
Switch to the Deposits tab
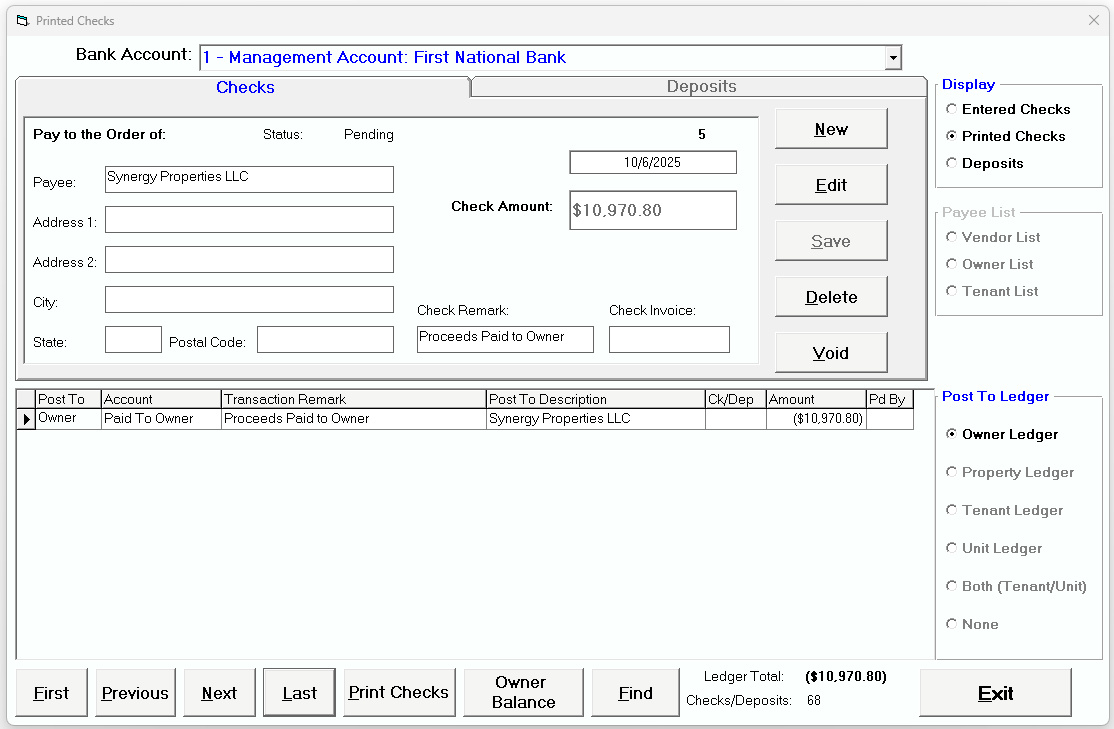pos(700,87)
